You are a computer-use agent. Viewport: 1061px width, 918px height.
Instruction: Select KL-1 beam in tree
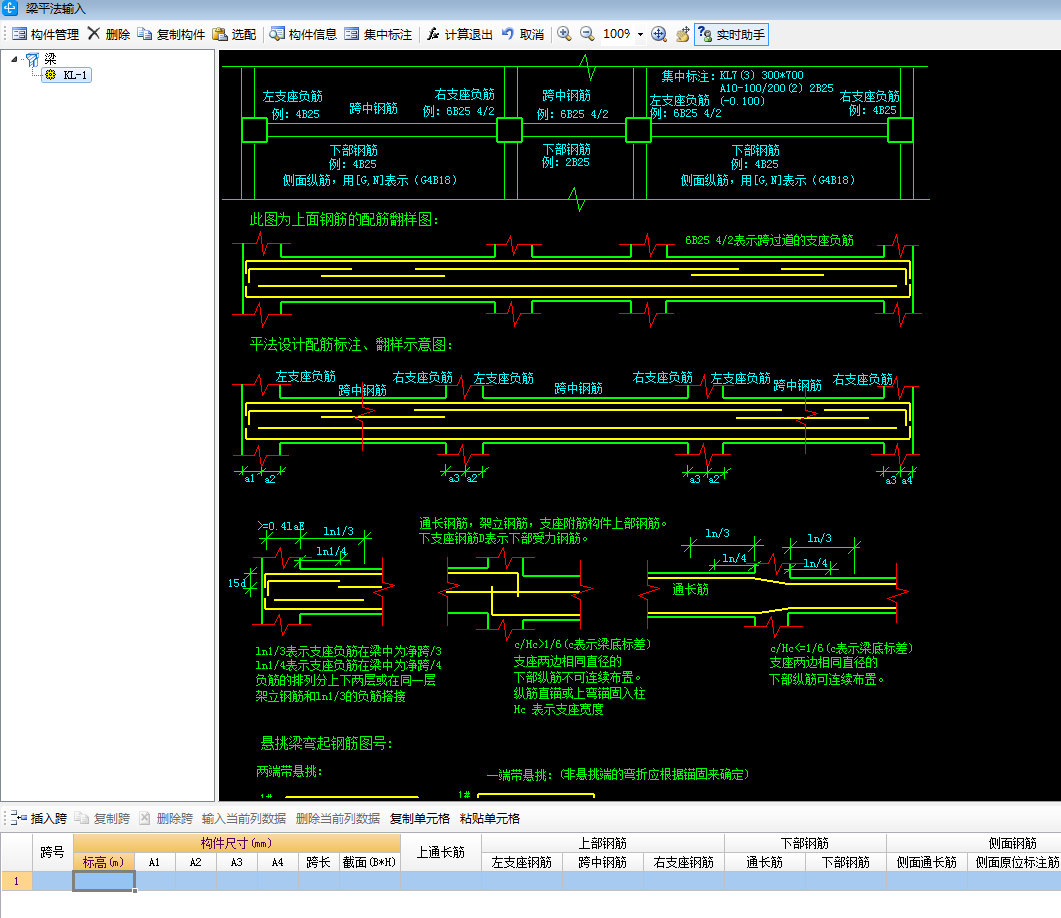pos(68,75)
